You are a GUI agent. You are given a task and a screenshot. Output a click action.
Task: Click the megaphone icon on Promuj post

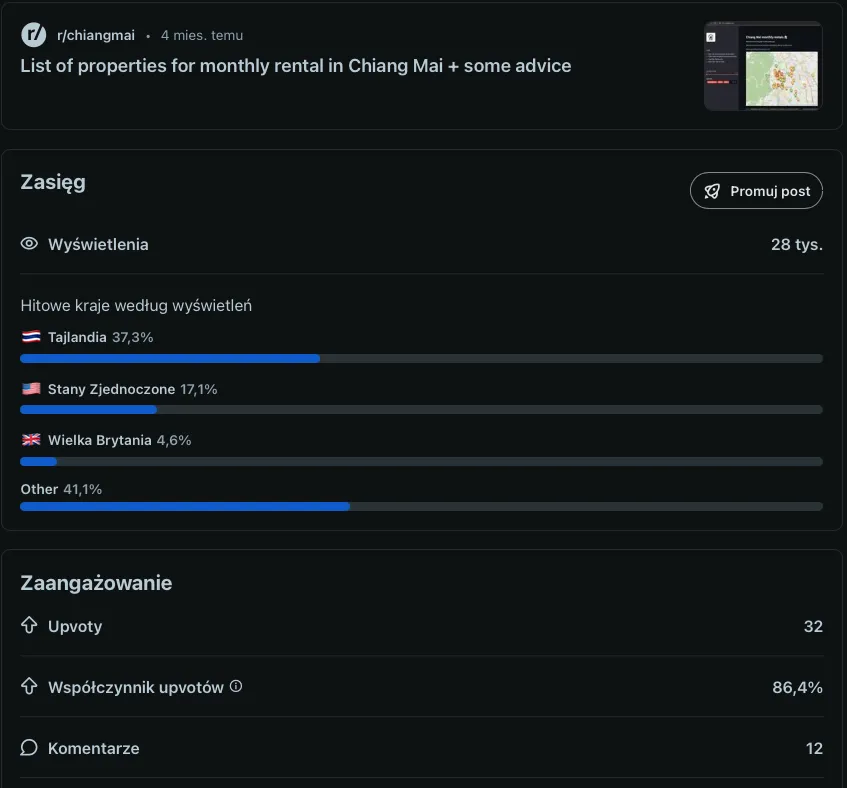click(x=712, y=191)
